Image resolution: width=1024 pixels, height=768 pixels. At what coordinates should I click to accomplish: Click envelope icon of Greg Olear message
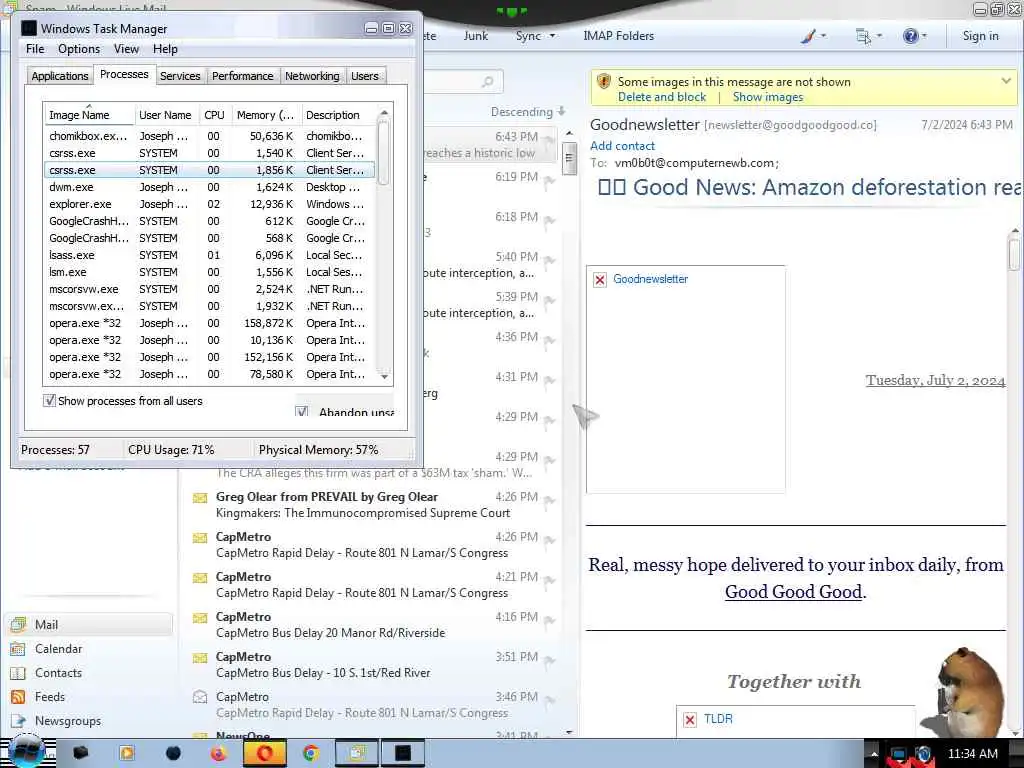point(200,498)
